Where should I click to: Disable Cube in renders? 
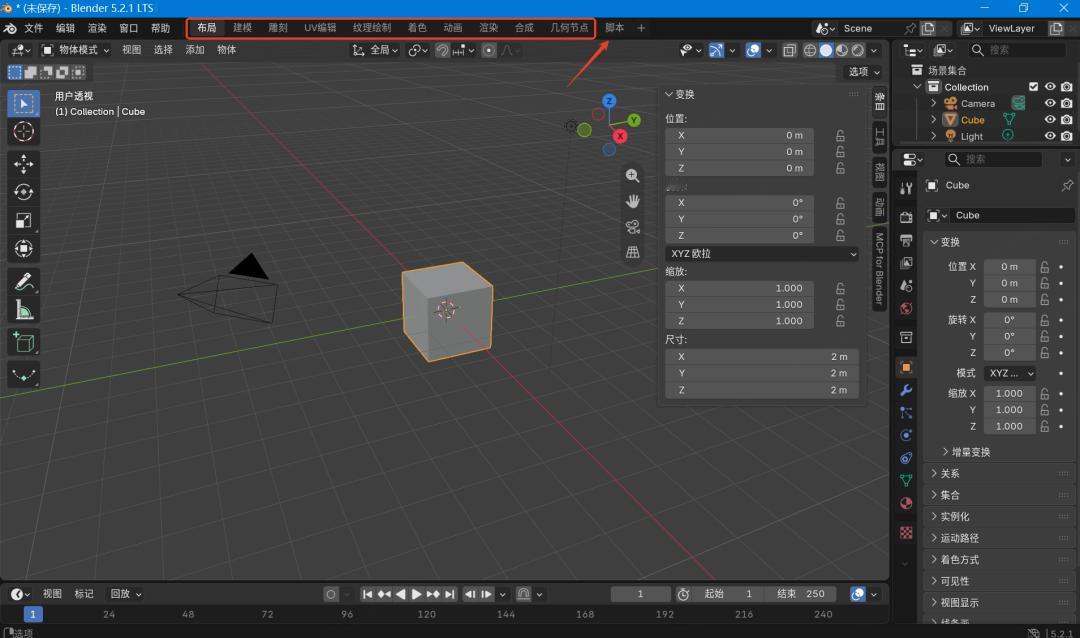pyautogui.click(x=1067, y=120)
